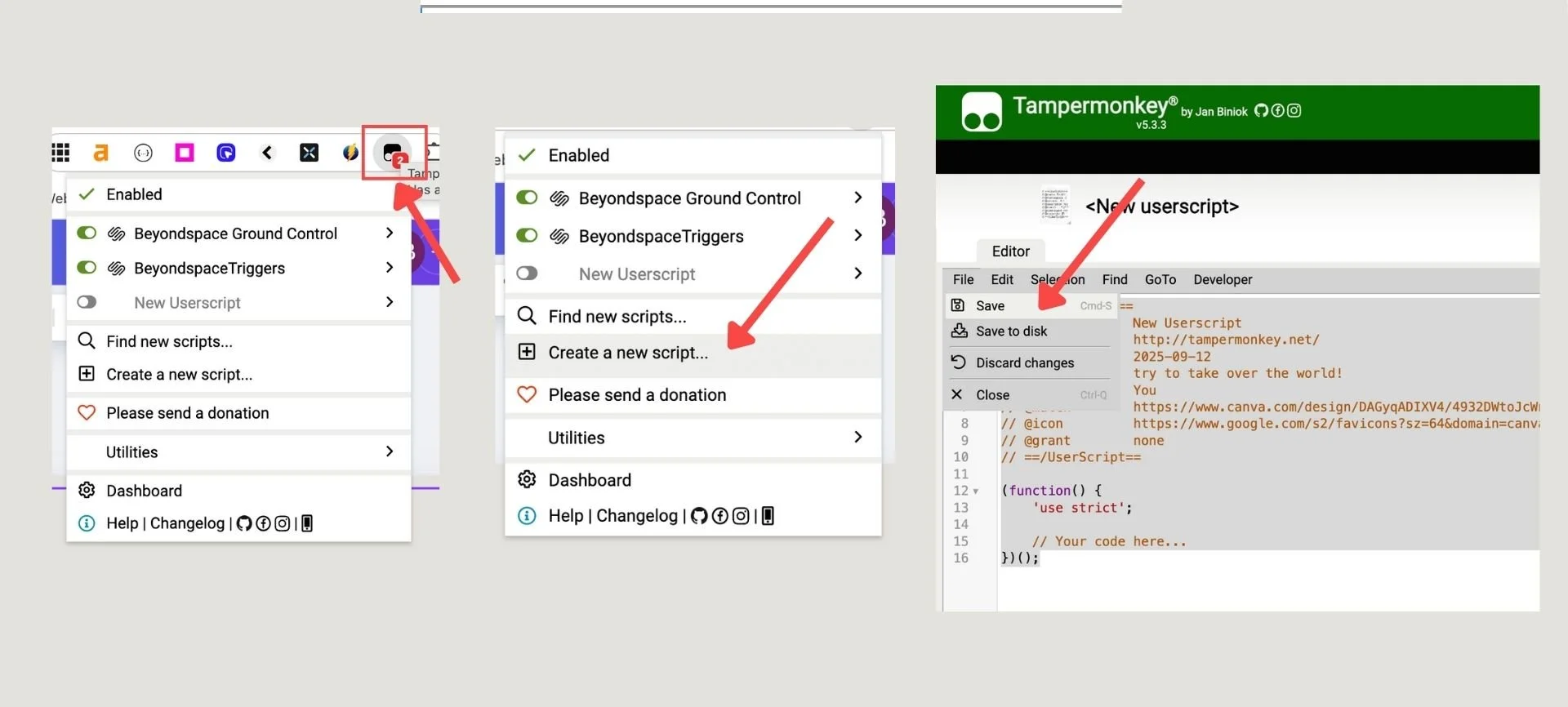The image size is (1568, 707).
Task: Open Dashboard gear entry in middle popup
Action: 693,480
